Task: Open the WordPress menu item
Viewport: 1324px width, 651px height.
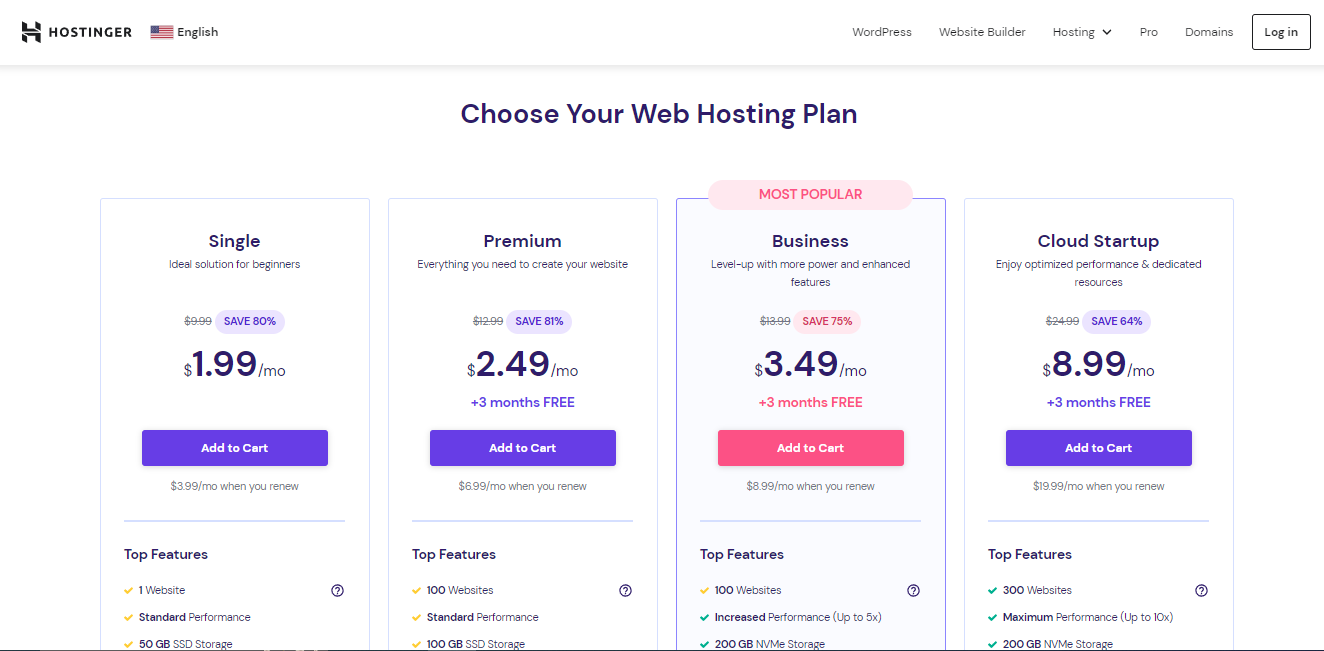Action: click(881, 32)
